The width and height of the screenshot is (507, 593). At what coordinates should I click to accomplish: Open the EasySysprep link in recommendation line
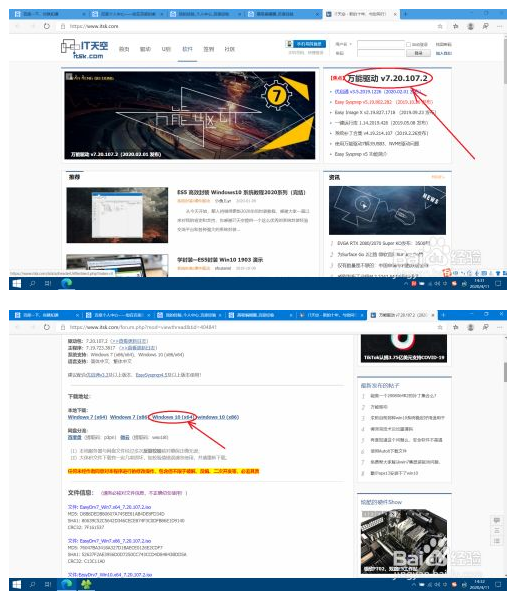pyautogui.click(x=153, y=375)
